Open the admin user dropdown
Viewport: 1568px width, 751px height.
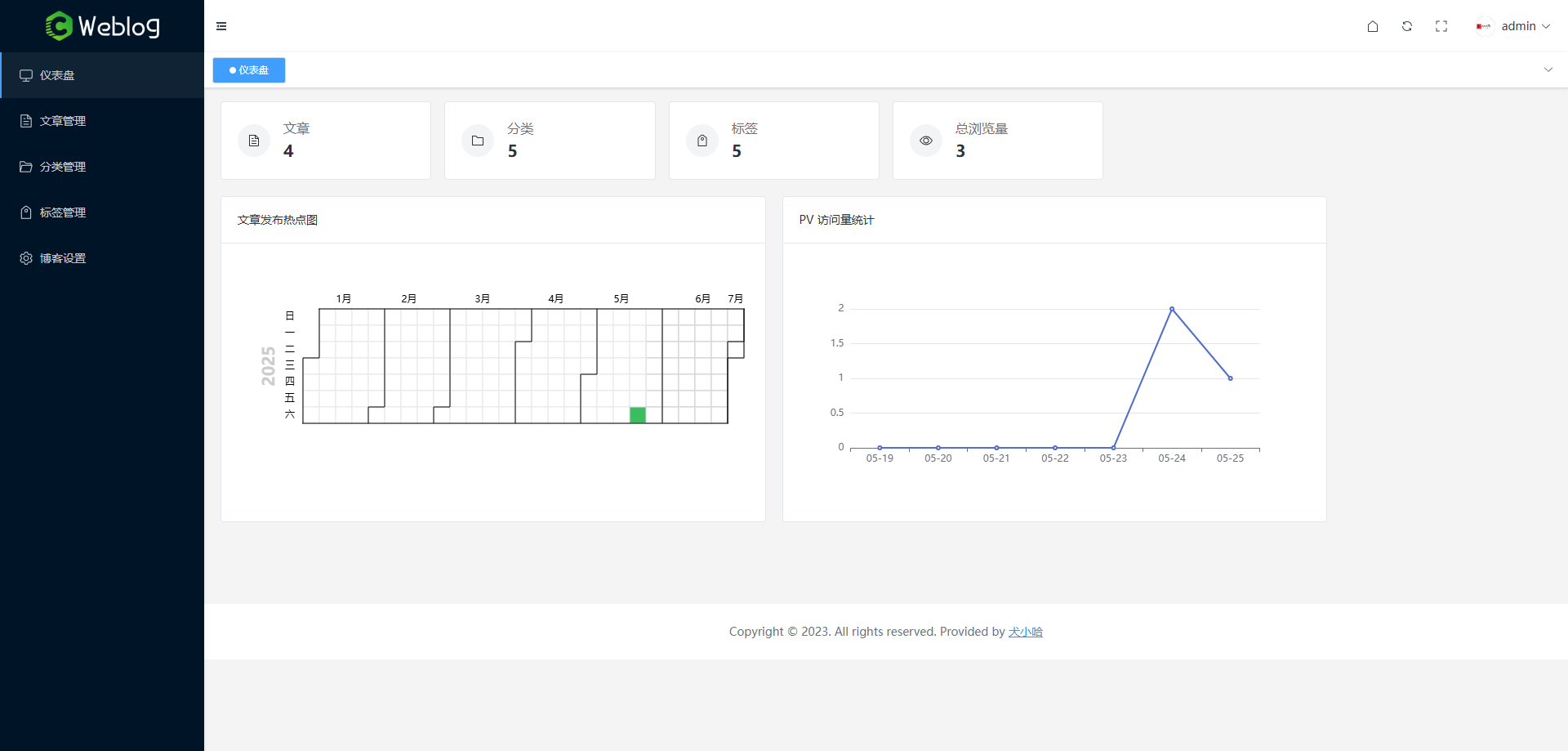click(x=1524, y=26)
